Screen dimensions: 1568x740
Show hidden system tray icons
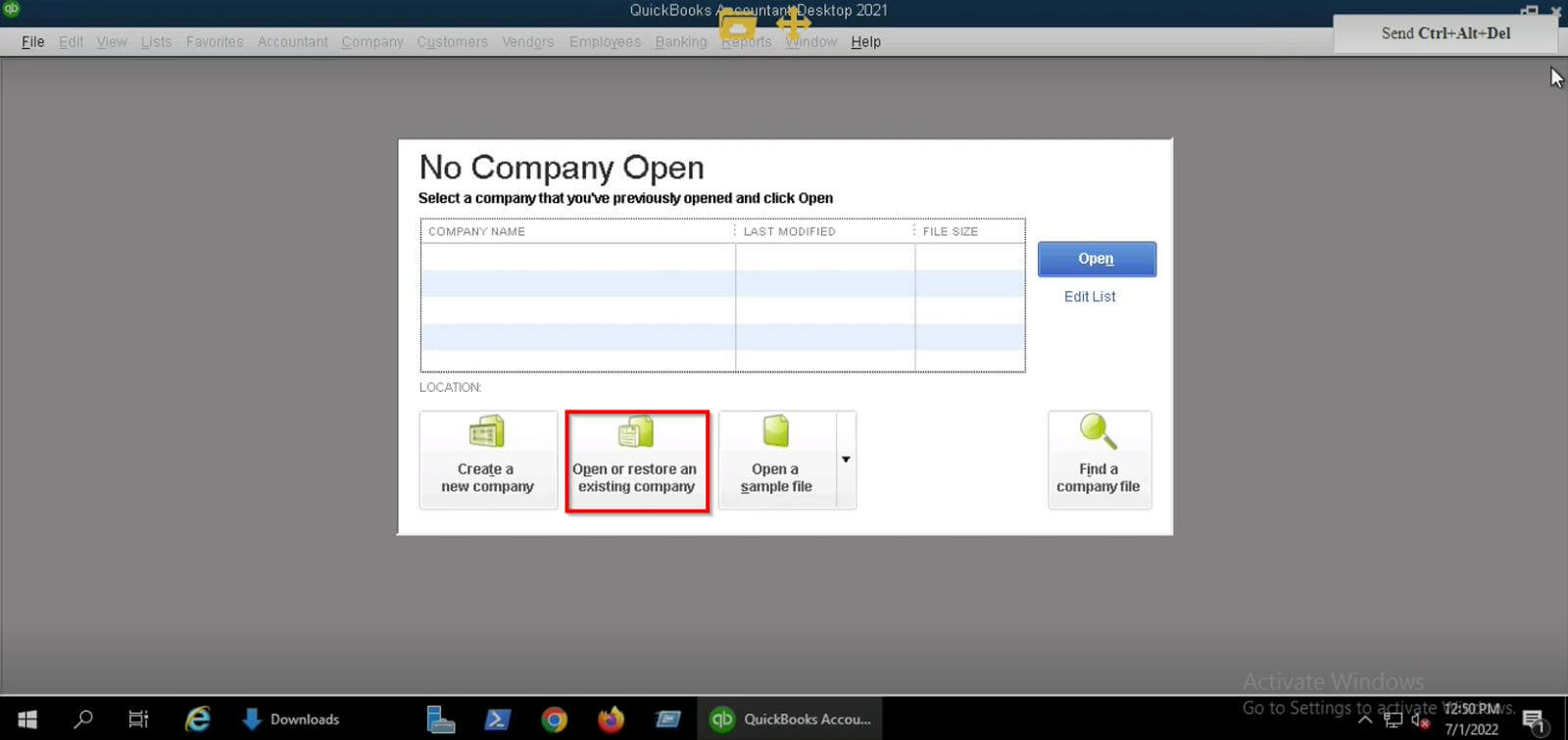pos(1364,719)
